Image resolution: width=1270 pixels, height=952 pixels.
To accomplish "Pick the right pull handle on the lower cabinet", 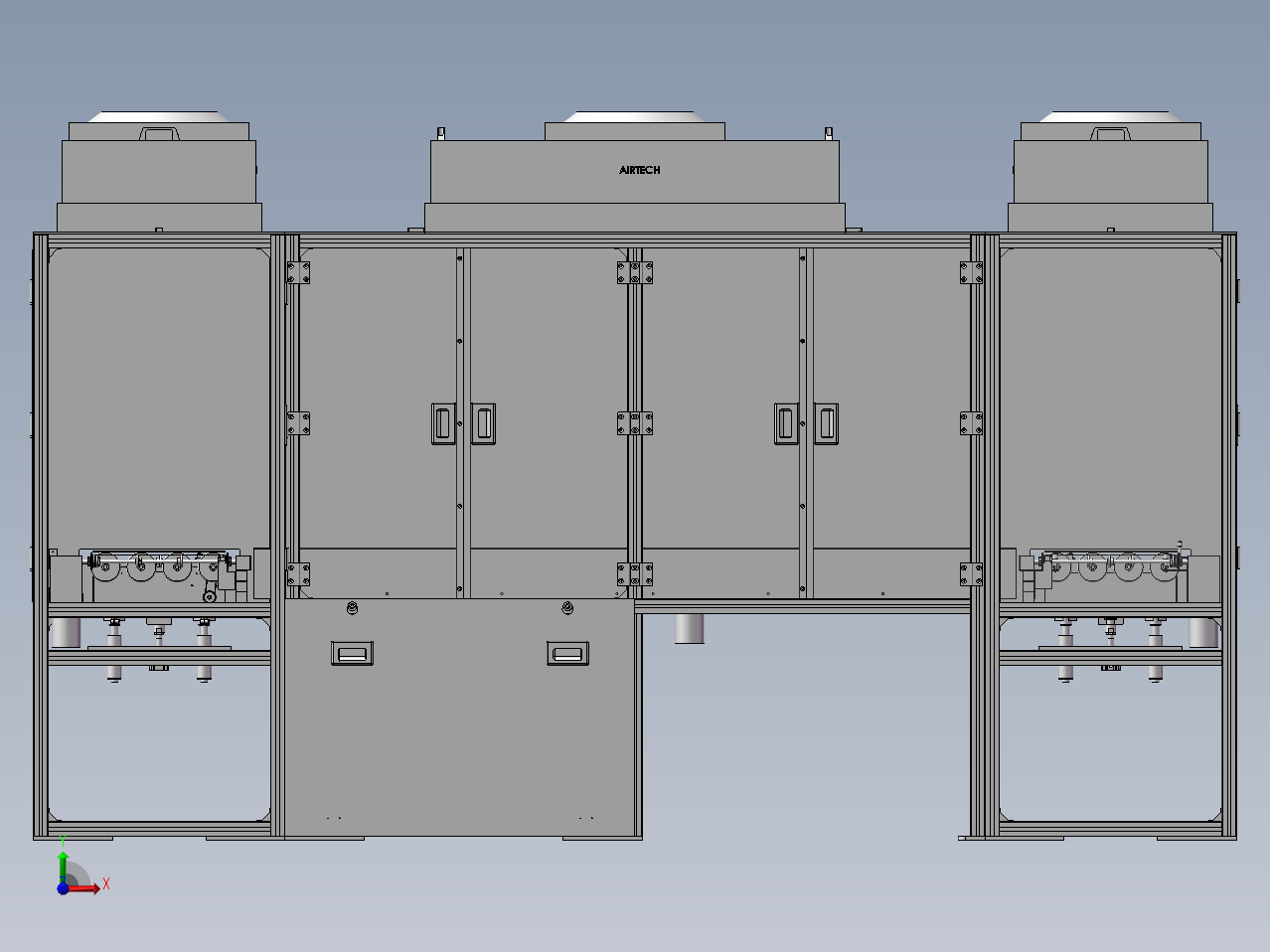I will tap(567, 653).
